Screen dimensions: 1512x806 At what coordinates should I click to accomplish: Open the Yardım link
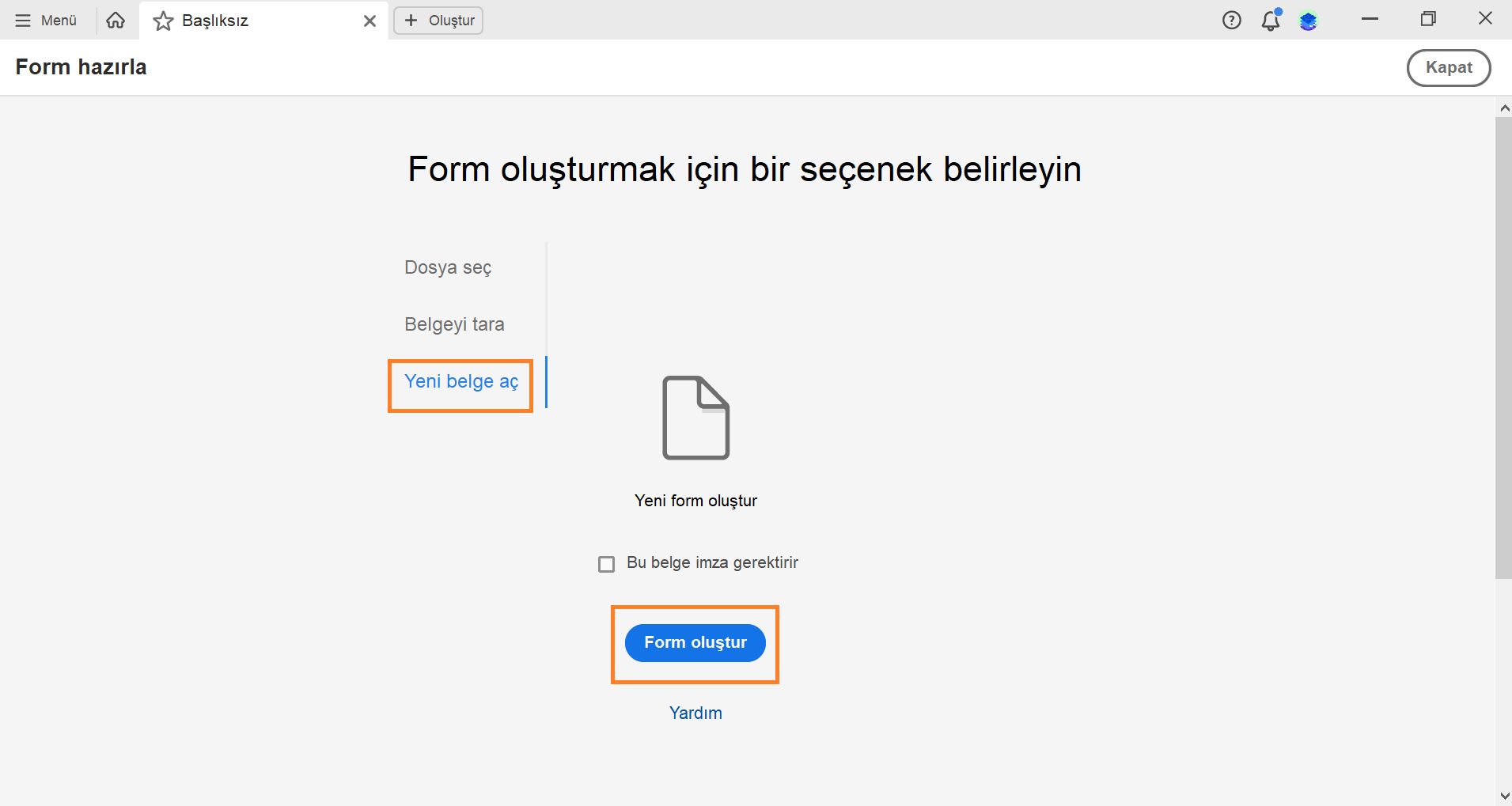695,713
